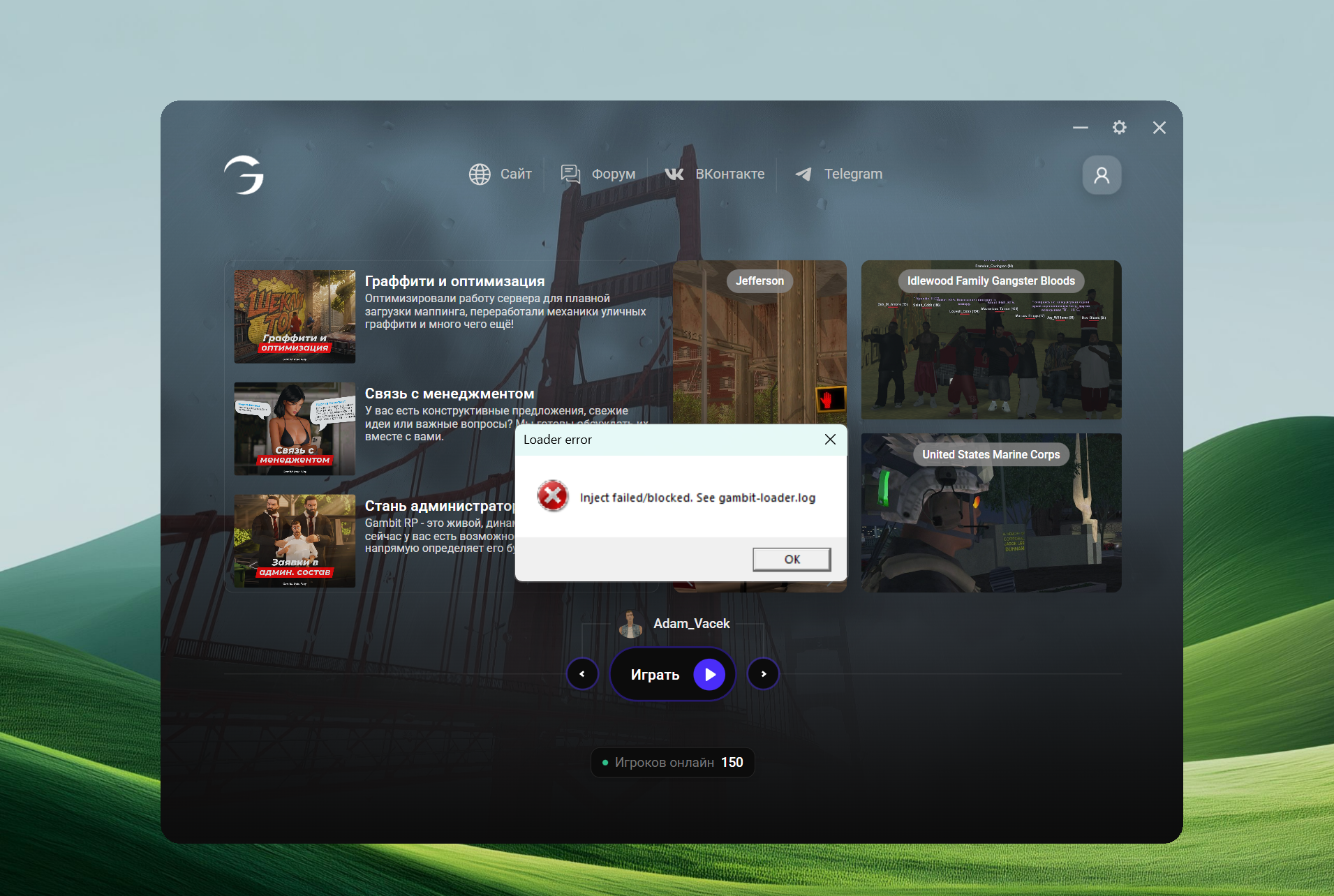Image resolution: width=1334 pixels, height=896 pixels.
Task: Click the Inject failed/blocked message text
Action: [x=697, y=498]
